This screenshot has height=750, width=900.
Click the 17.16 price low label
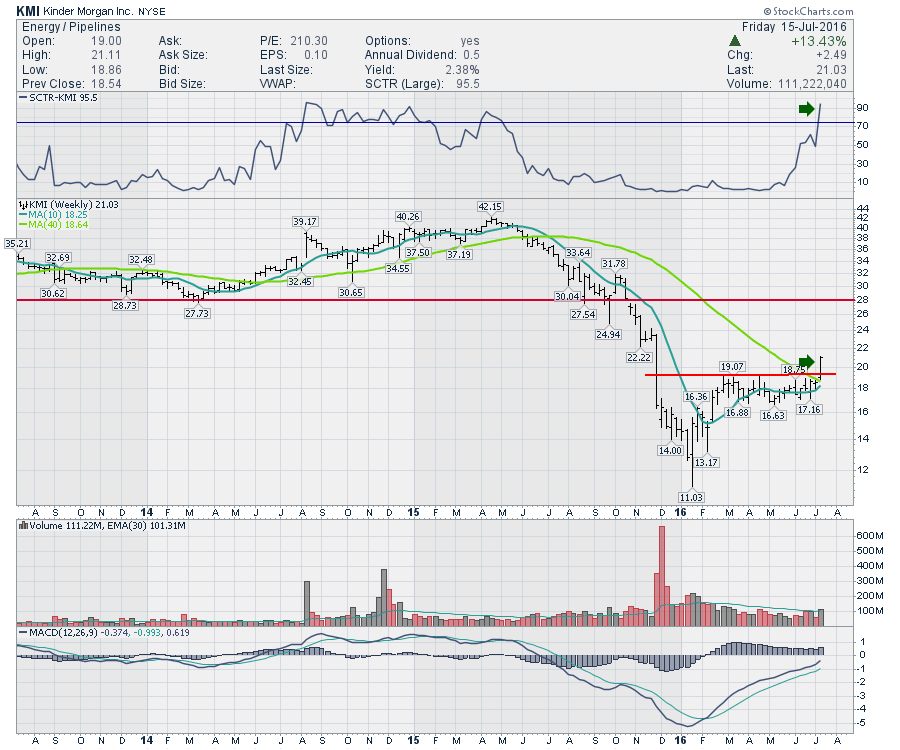[809, 410]
